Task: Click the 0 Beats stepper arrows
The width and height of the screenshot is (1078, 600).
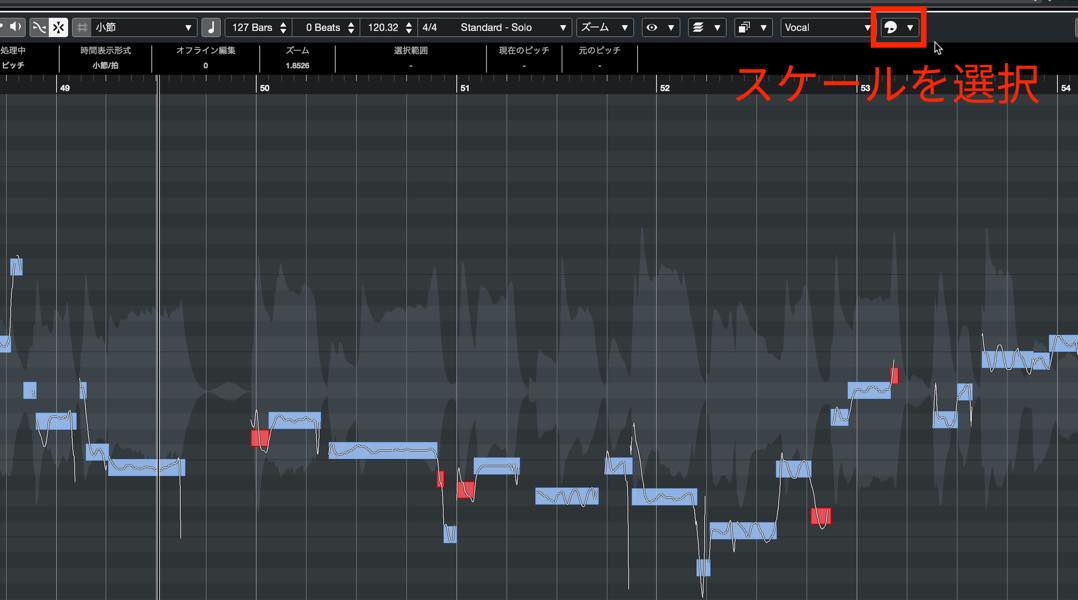Action: tap(351, 27)
